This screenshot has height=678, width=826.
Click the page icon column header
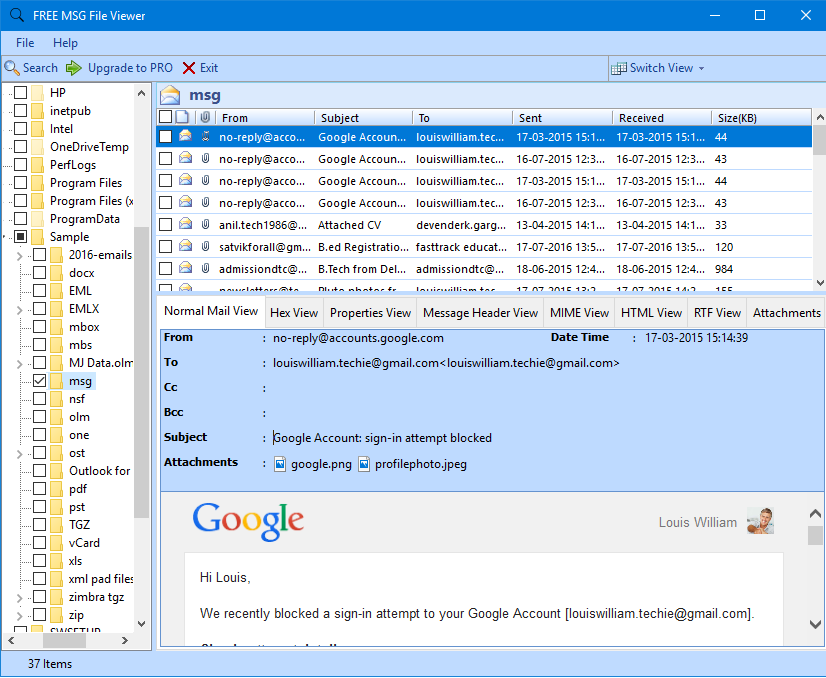(x=182, y=117)
